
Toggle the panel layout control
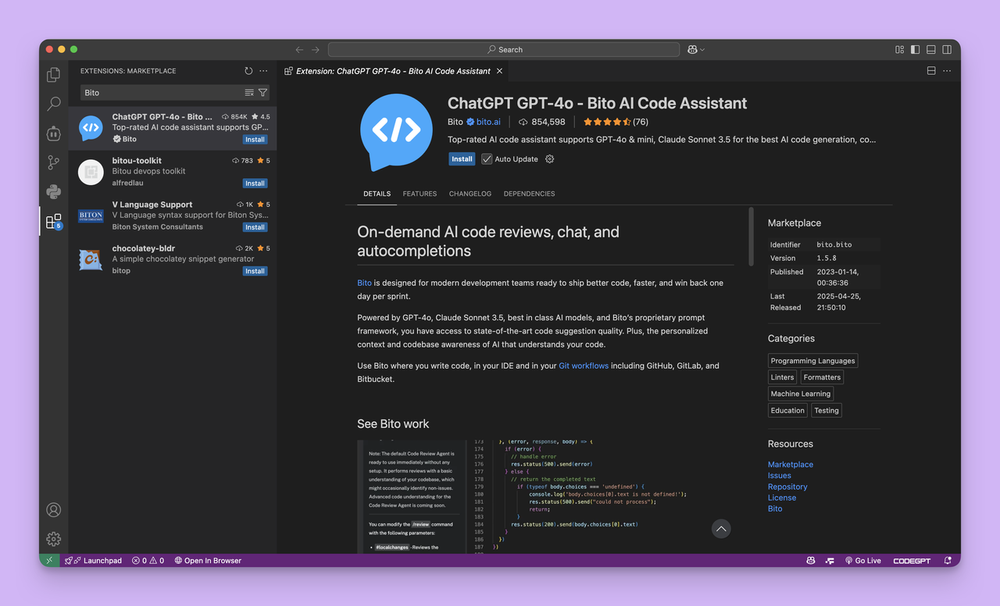pos(931,48)
